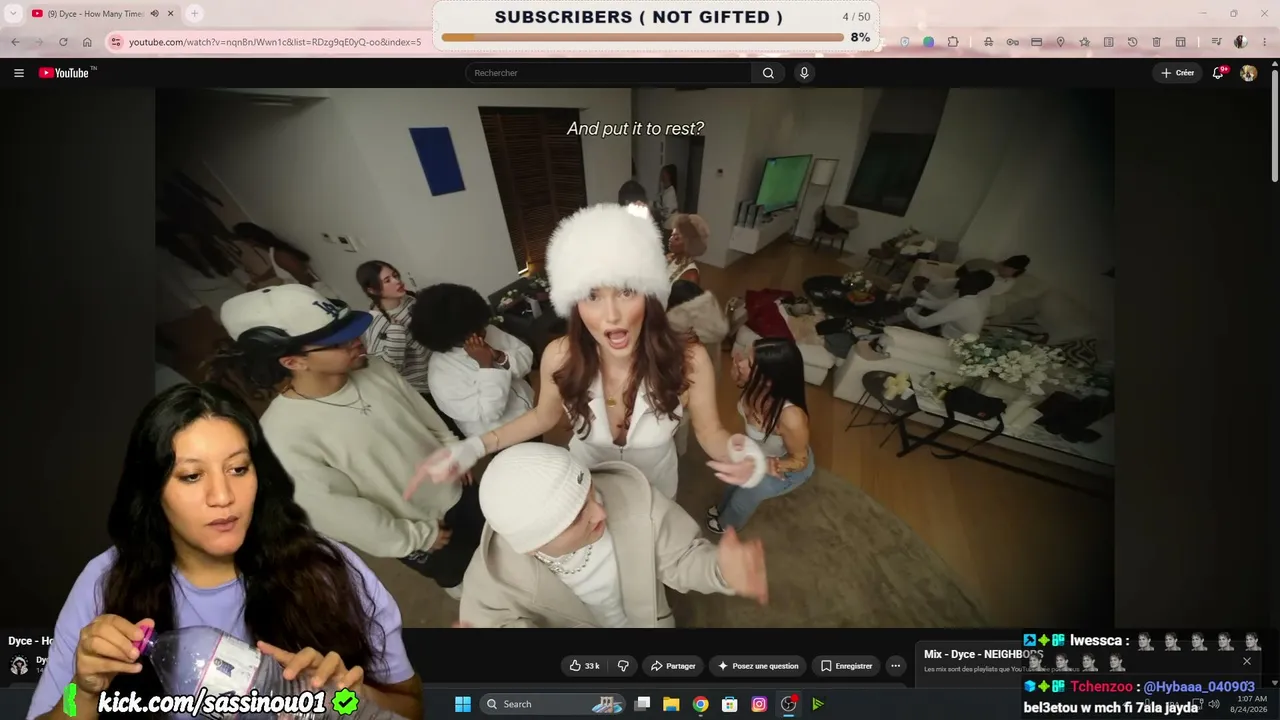Open more actions ellipsis under the video
This screenshot has height=720, width=1280.
[x=896, y=666]
